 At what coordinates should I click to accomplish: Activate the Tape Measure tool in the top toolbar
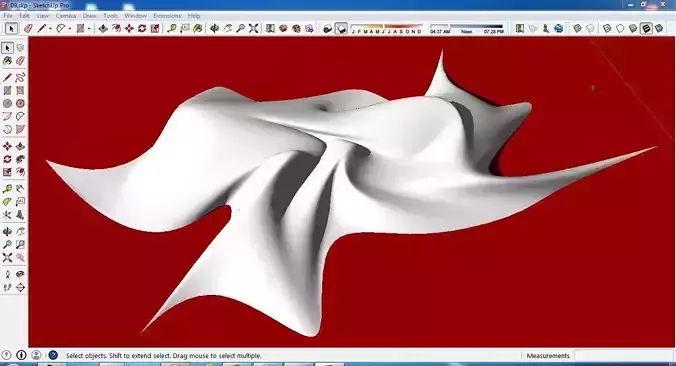(x=172, y=28)
